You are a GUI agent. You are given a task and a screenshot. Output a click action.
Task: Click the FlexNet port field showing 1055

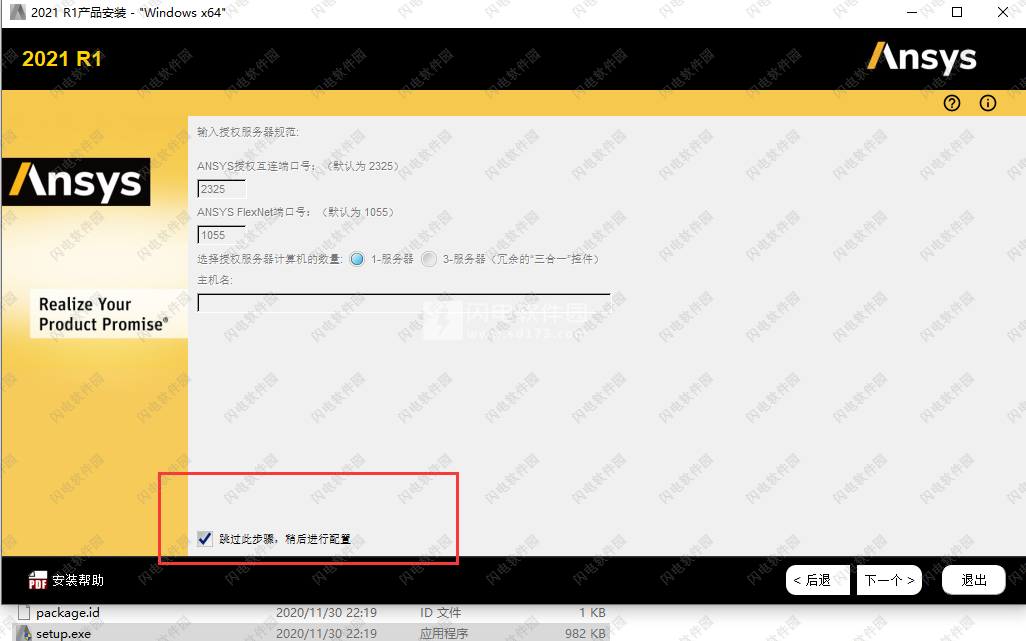coord(222,235)
